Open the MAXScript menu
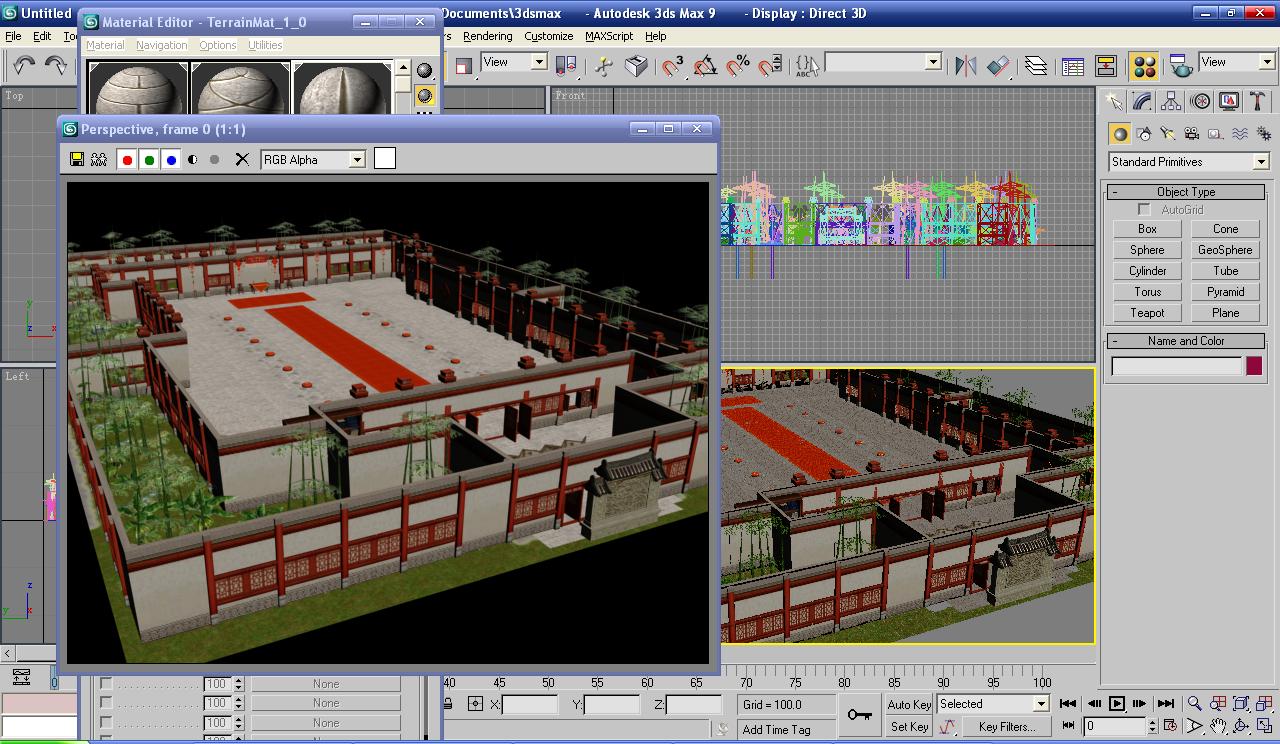Viewport: 1280px width, 744px height. click(609, 36)
